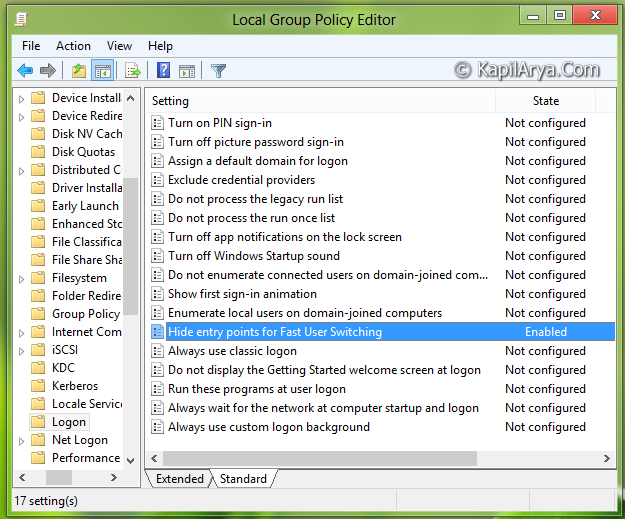
Task: Toggle Show/Hide Console Tree icon
Action: tap(101, 70)
